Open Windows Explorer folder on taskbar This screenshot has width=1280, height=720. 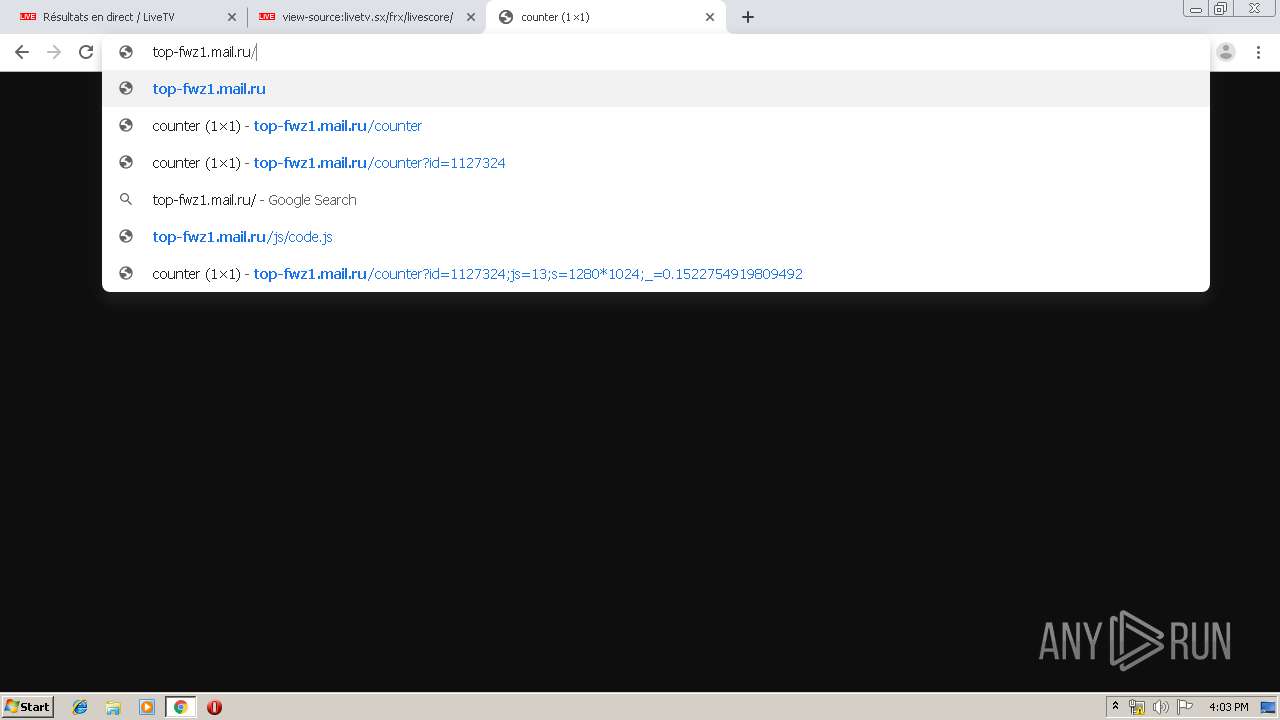click(113, 707)
